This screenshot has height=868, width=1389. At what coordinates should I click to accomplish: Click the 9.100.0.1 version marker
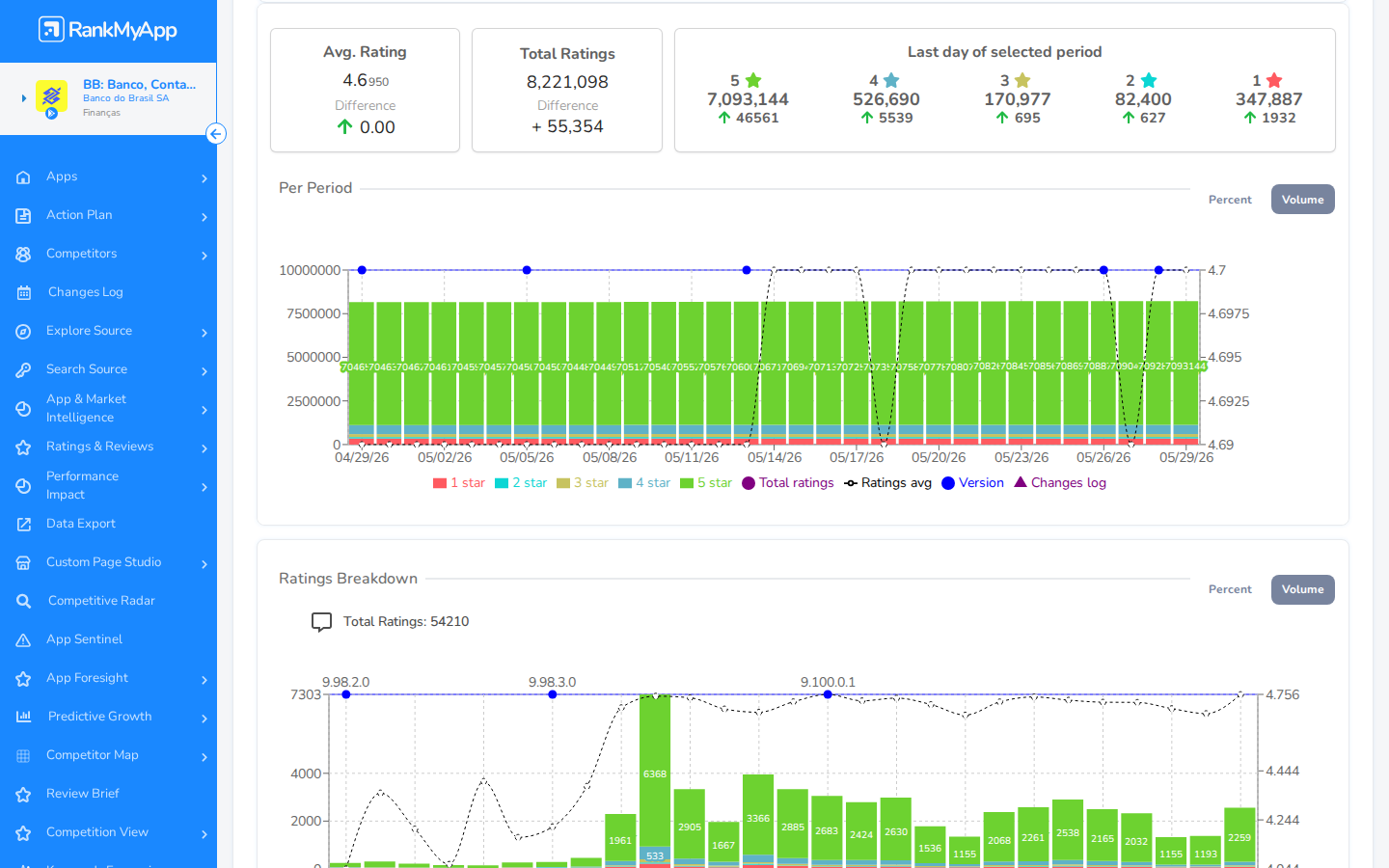[828, 694]
